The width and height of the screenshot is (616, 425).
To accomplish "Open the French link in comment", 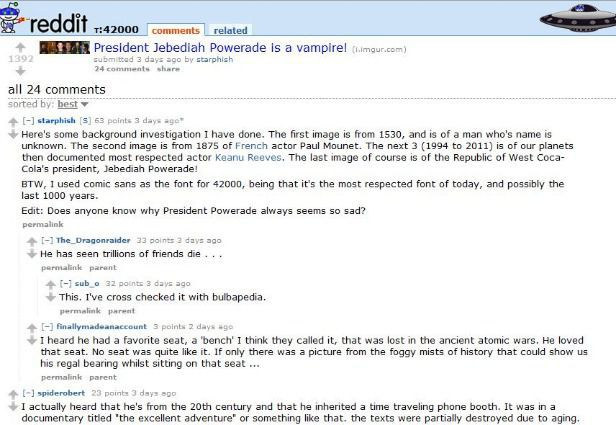I will (x=251, y=146).
